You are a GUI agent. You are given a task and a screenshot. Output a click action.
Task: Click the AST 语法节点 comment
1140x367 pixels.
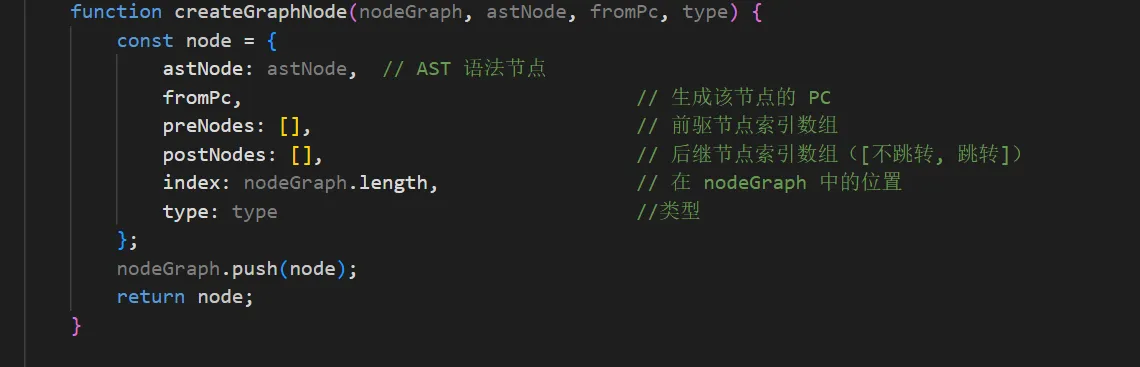(464, 69)
